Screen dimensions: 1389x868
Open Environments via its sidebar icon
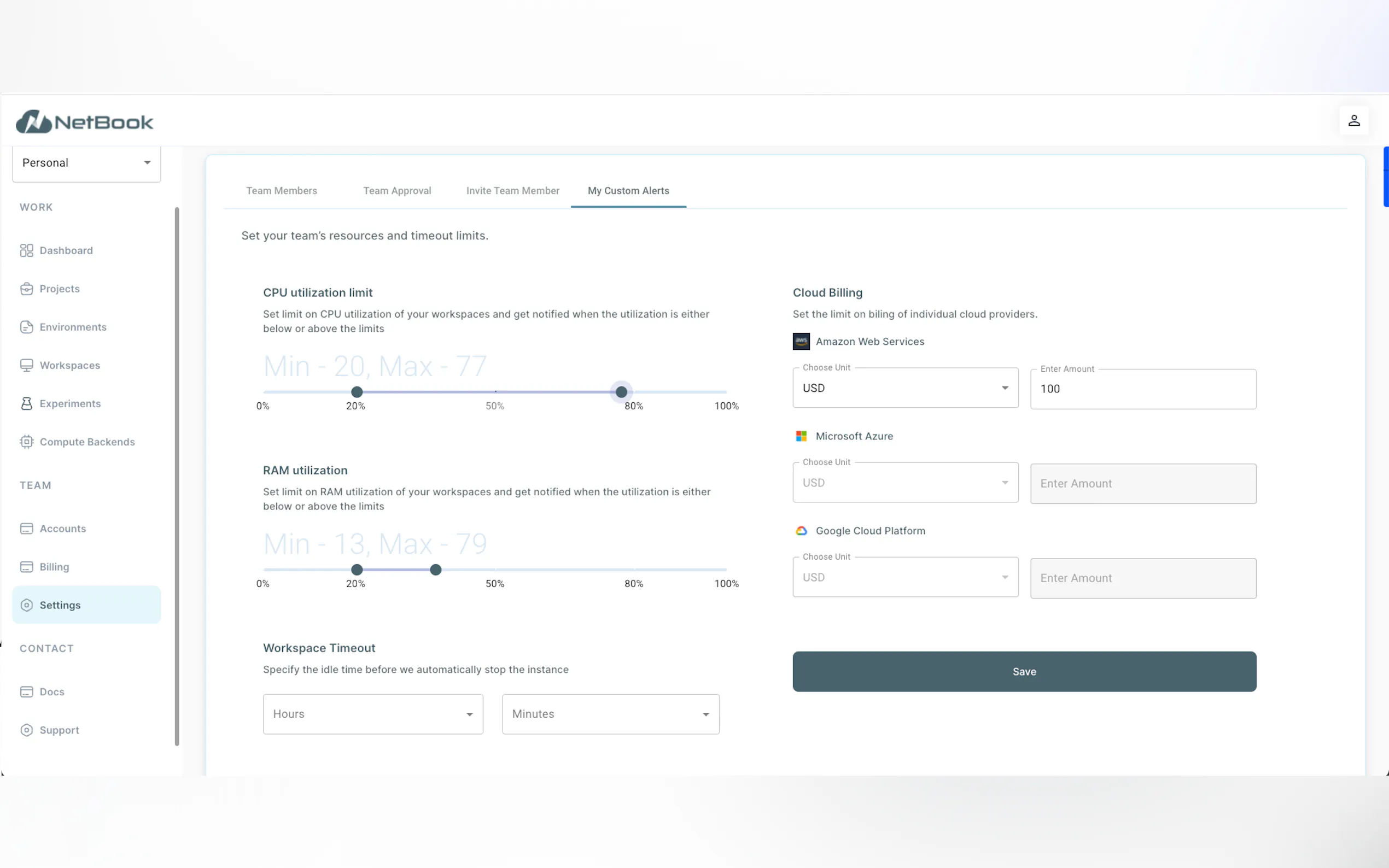[x=26, y=327]
